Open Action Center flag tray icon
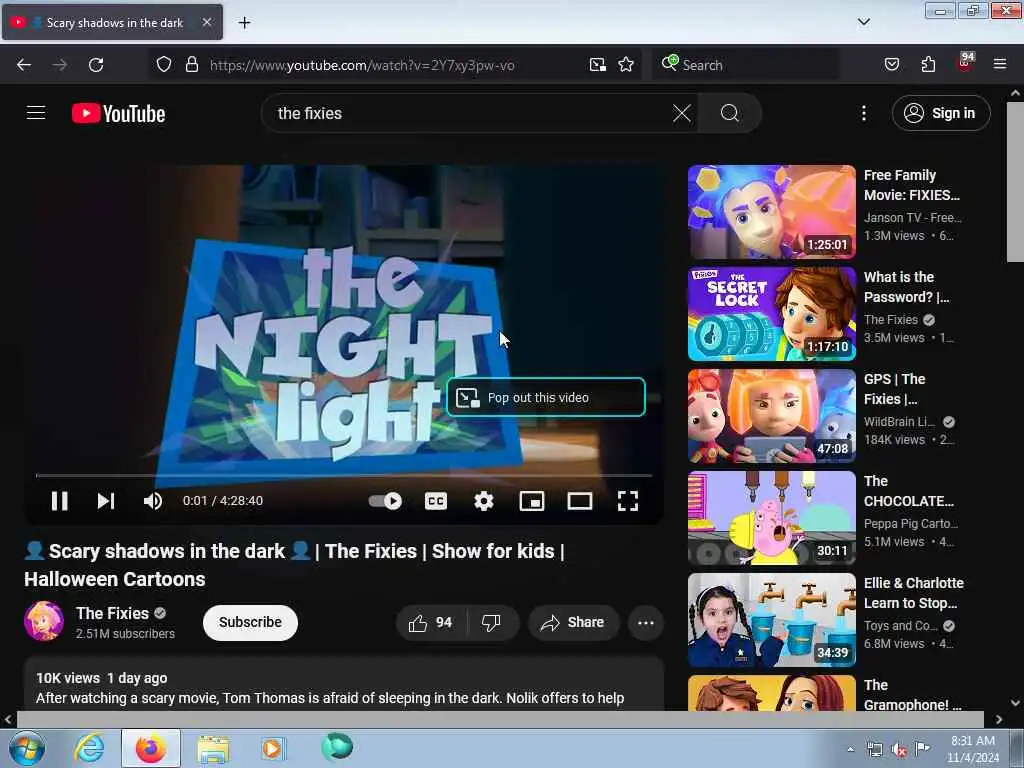The image size is (1024, 768). point(922,749)
